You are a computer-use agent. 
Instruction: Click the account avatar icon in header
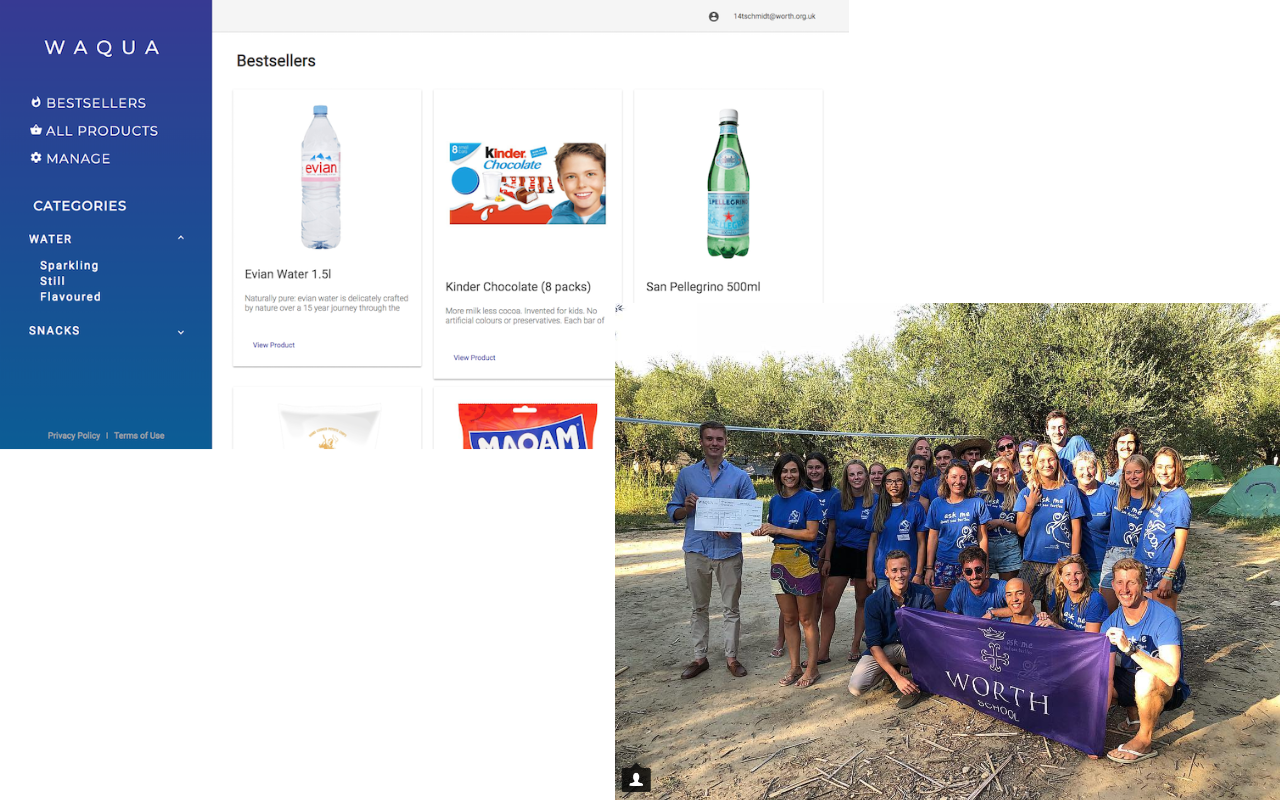coord(714,16)
